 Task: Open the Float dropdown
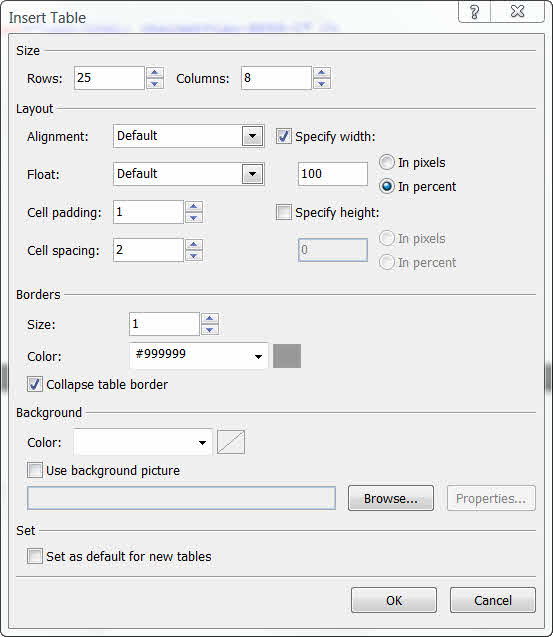252,174
